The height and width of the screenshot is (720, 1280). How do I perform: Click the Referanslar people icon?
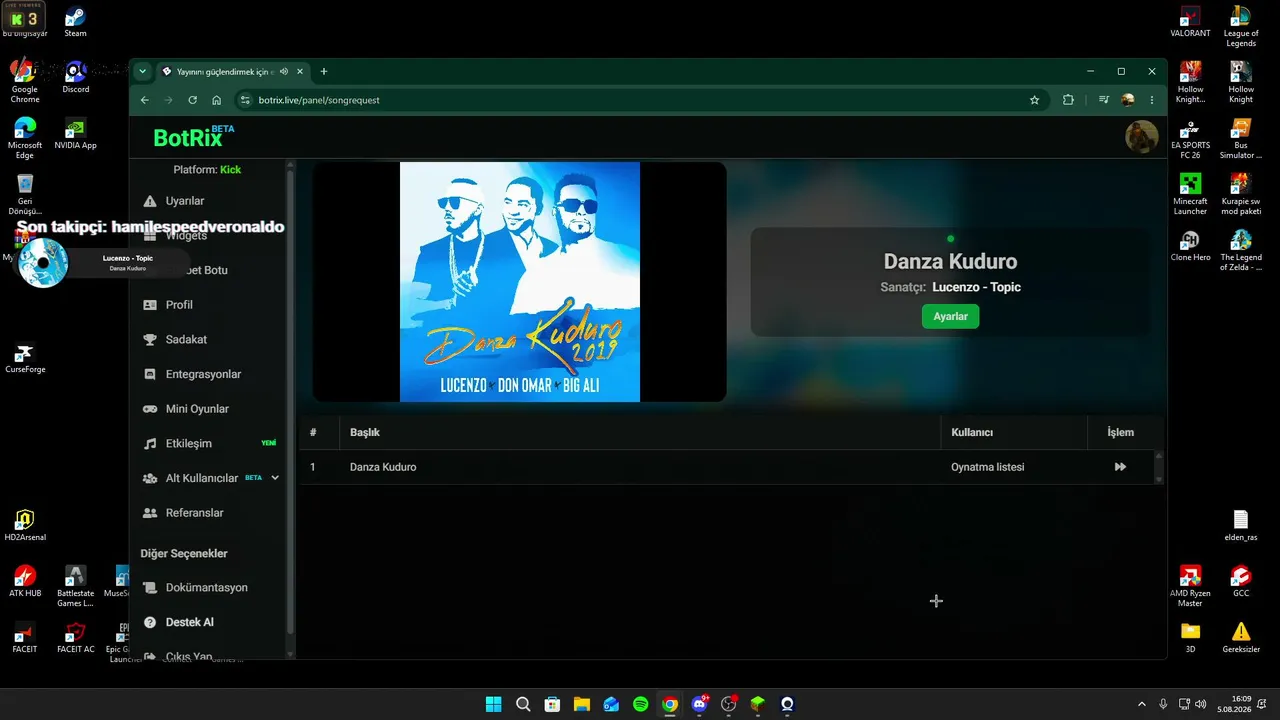[150, 513]
